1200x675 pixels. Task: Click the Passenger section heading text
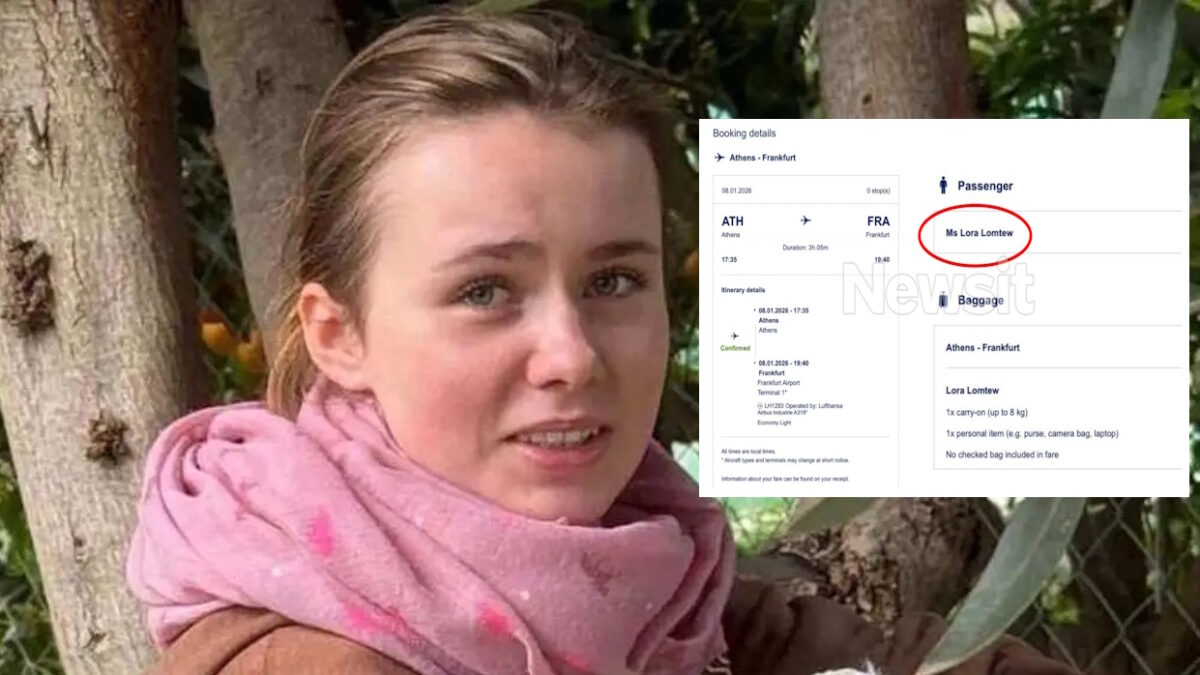[x=985, y=186]
